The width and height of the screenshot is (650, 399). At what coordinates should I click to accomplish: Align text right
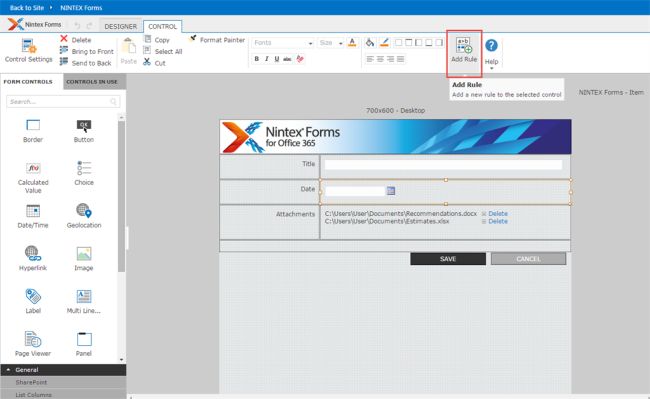390,59
